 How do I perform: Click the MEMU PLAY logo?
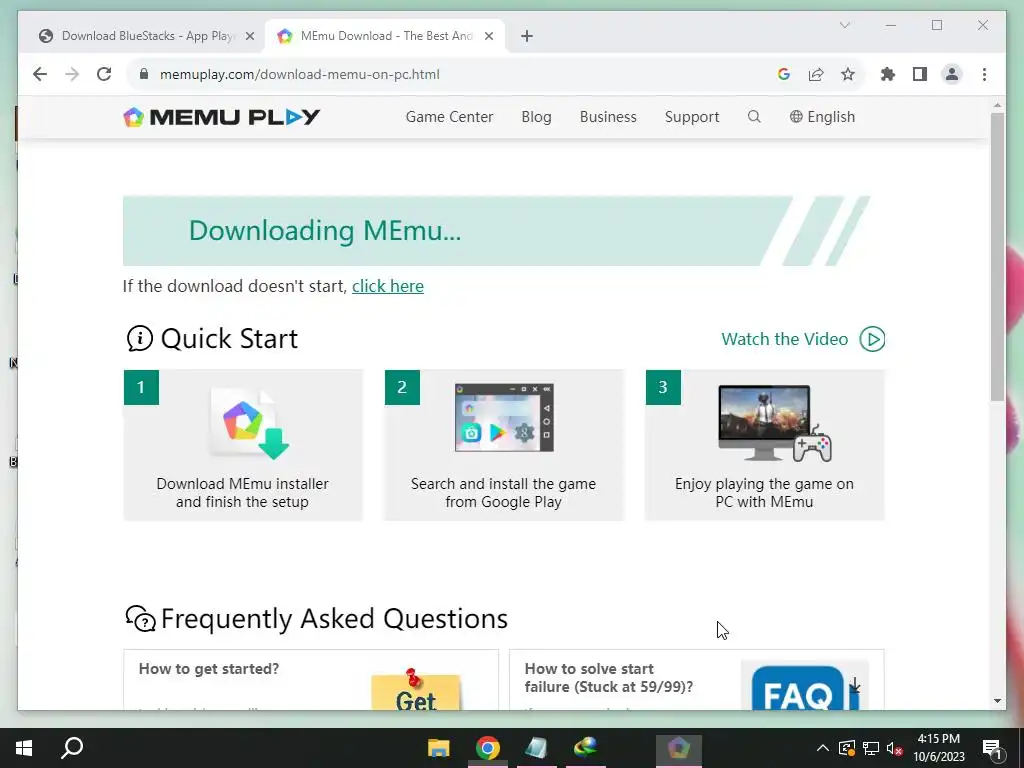coord(222,117)
